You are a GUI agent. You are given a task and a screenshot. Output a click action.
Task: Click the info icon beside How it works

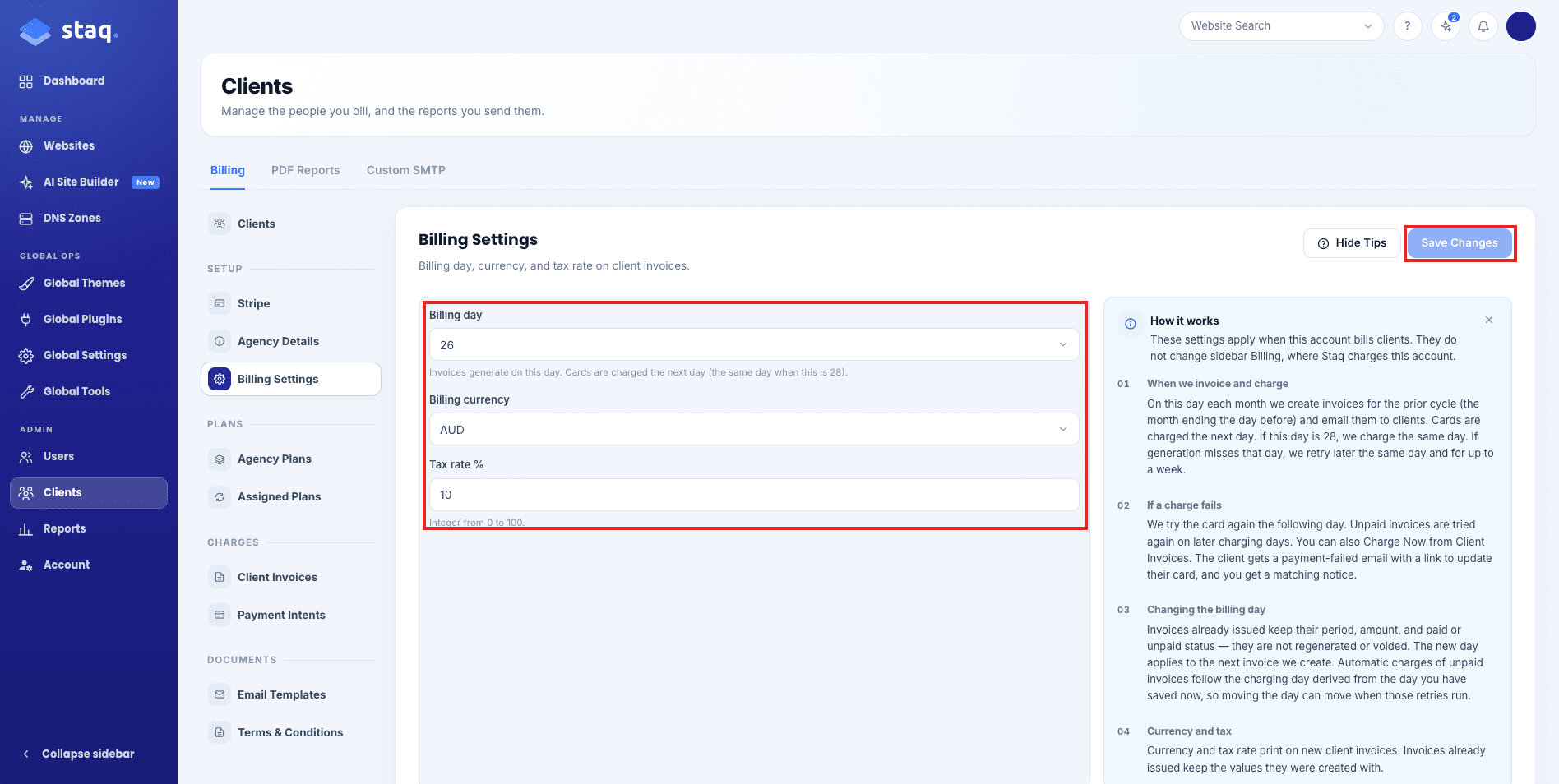tap(1131, 324)
